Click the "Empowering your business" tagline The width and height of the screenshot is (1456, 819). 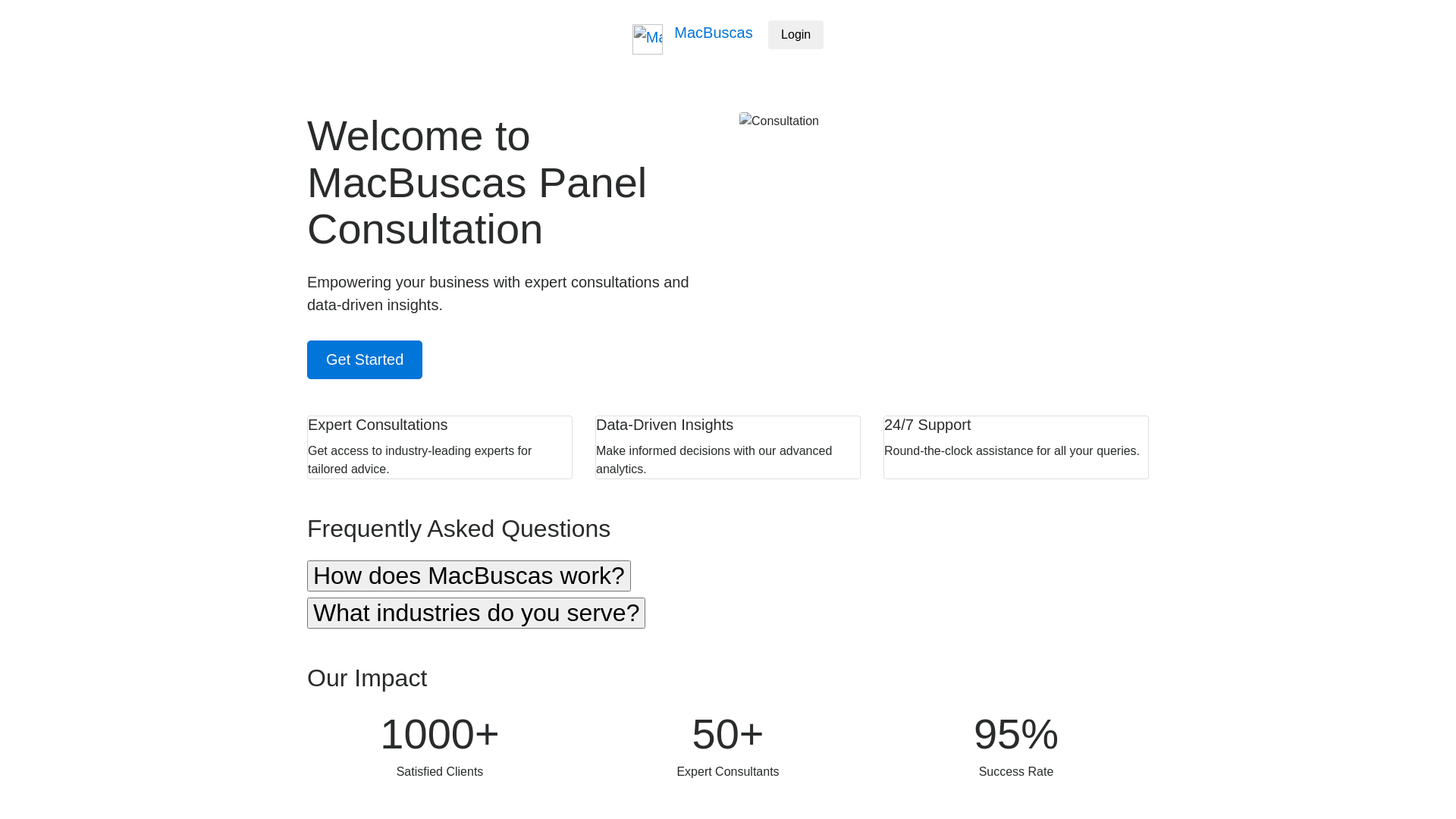[498, 293]
